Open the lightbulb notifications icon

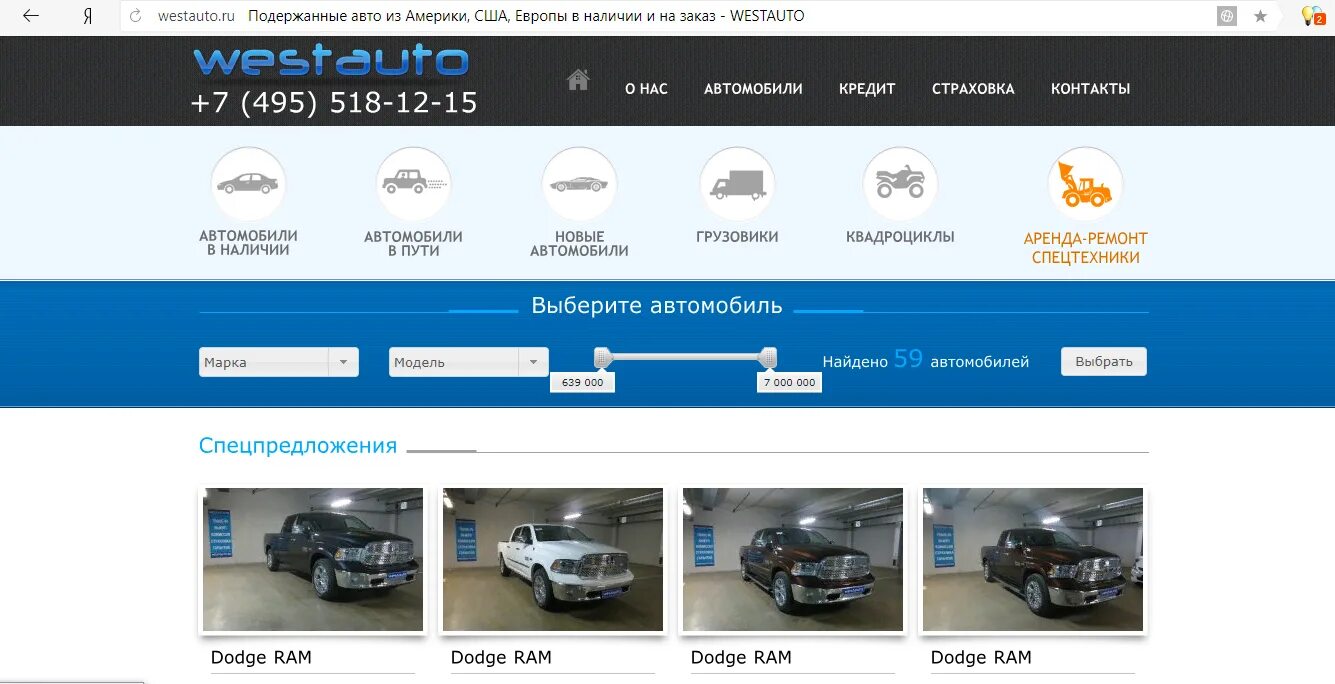click(x=1311, y=16)
